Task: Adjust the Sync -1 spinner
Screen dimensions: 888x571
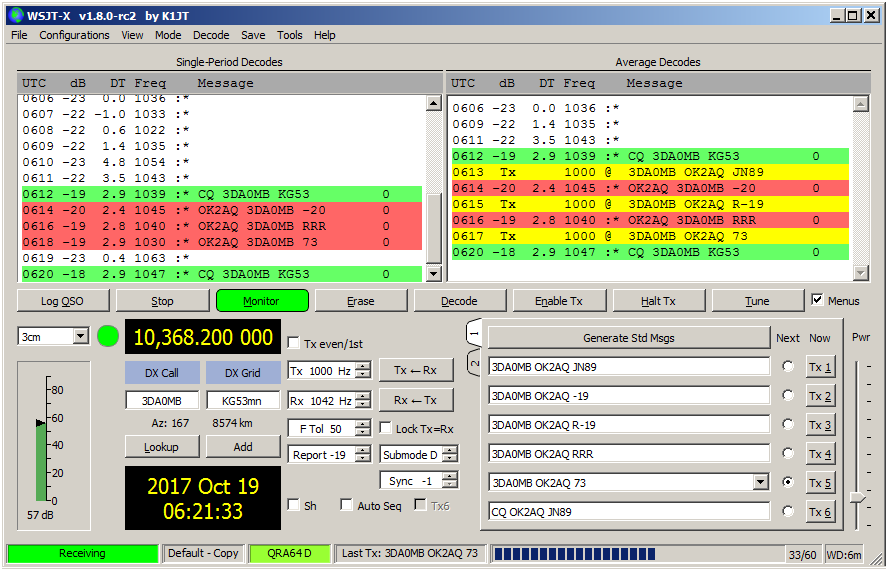Action: [x=419, y=481]
